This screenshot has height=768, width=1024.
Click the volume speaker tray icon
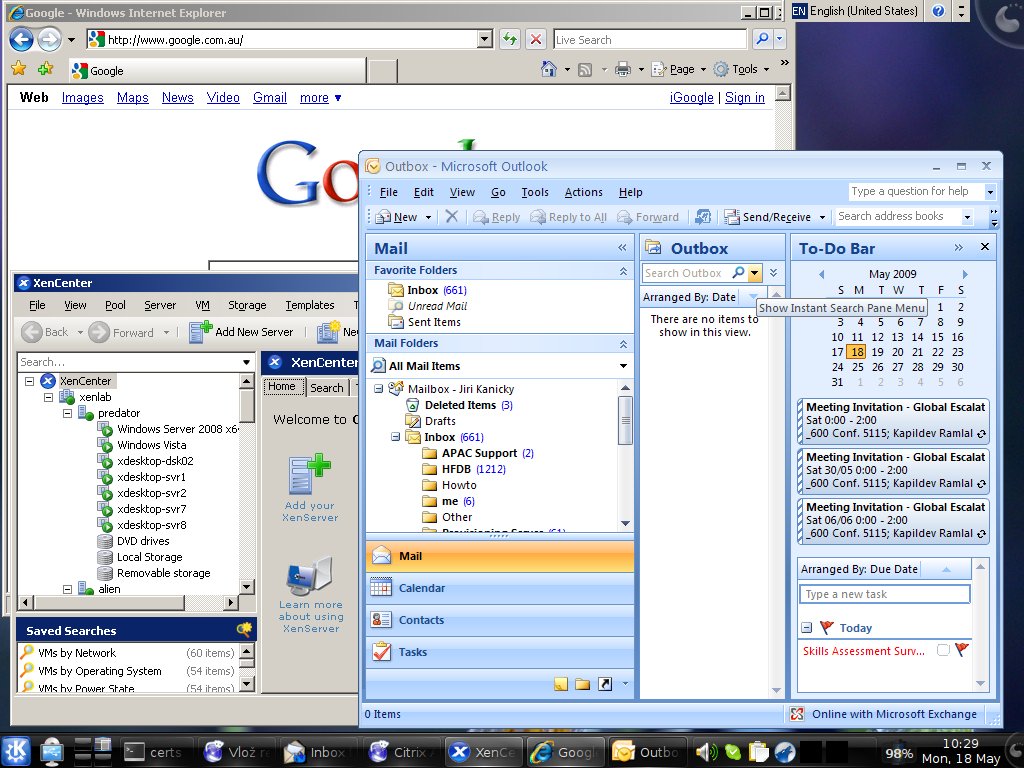coord(705,752)
